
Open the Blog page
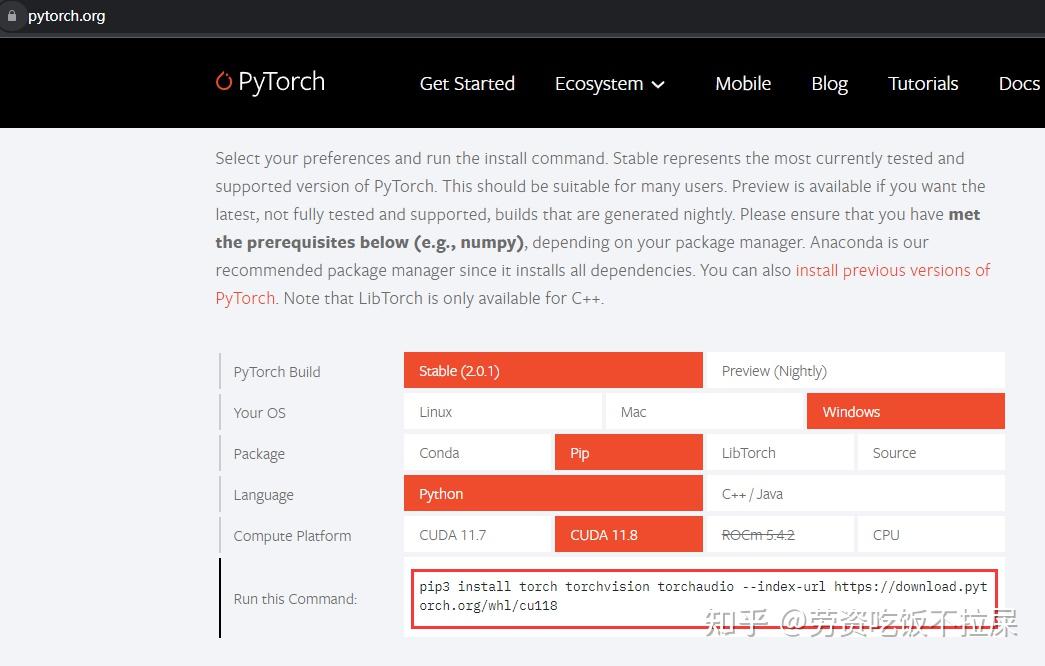[829, 84]
